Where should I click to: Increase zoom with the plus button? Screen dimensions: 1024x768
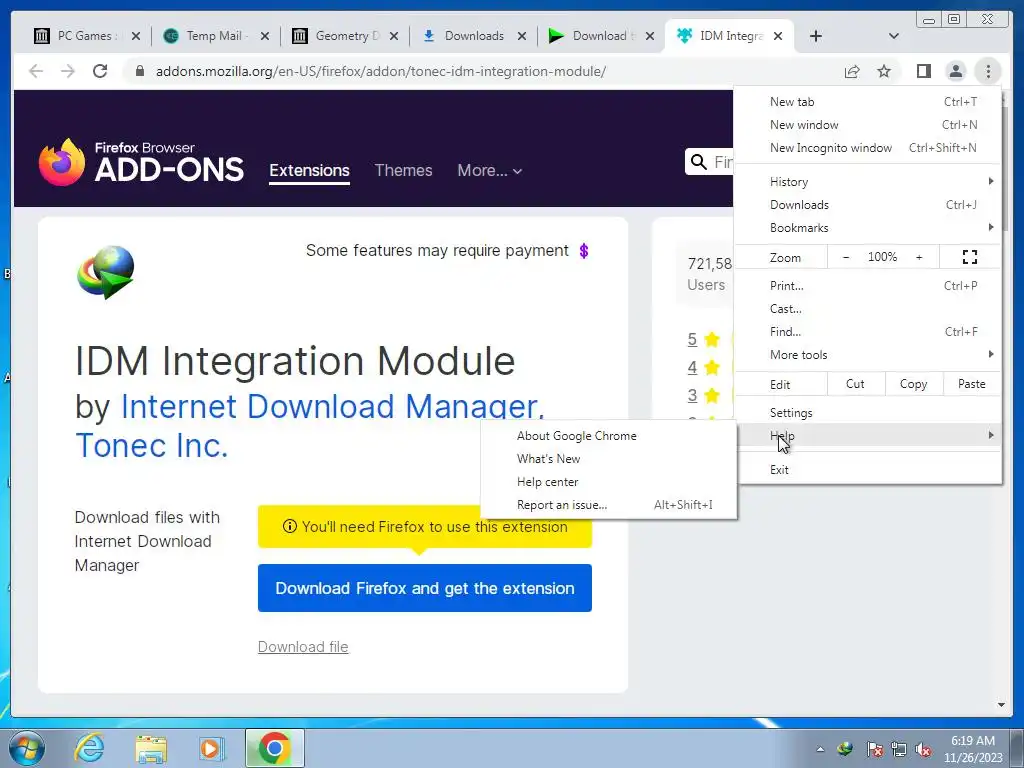[919, 257]
